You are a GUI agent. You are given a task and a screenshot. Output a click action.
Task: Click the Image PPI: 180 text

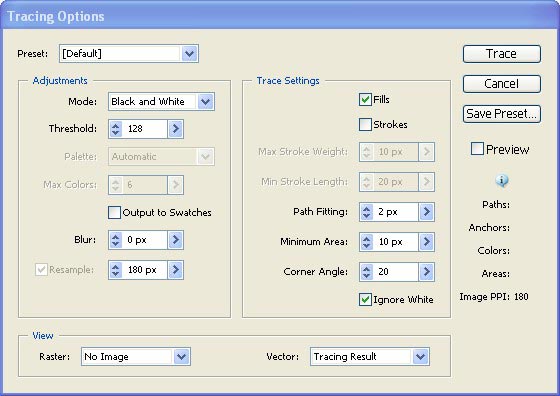(494, 297)
